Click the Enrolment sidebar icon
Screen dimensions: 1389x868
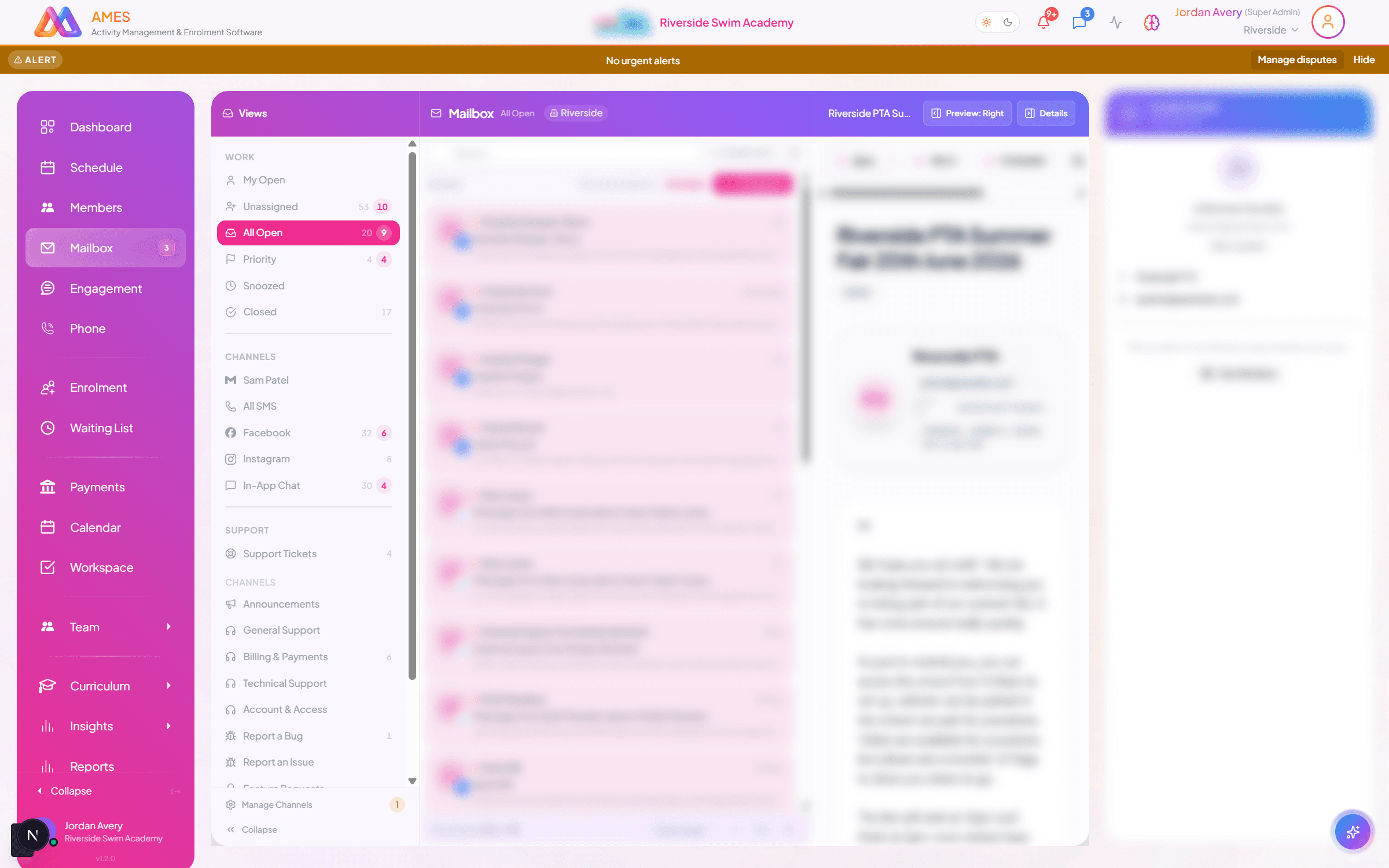(x=47, y=388)
